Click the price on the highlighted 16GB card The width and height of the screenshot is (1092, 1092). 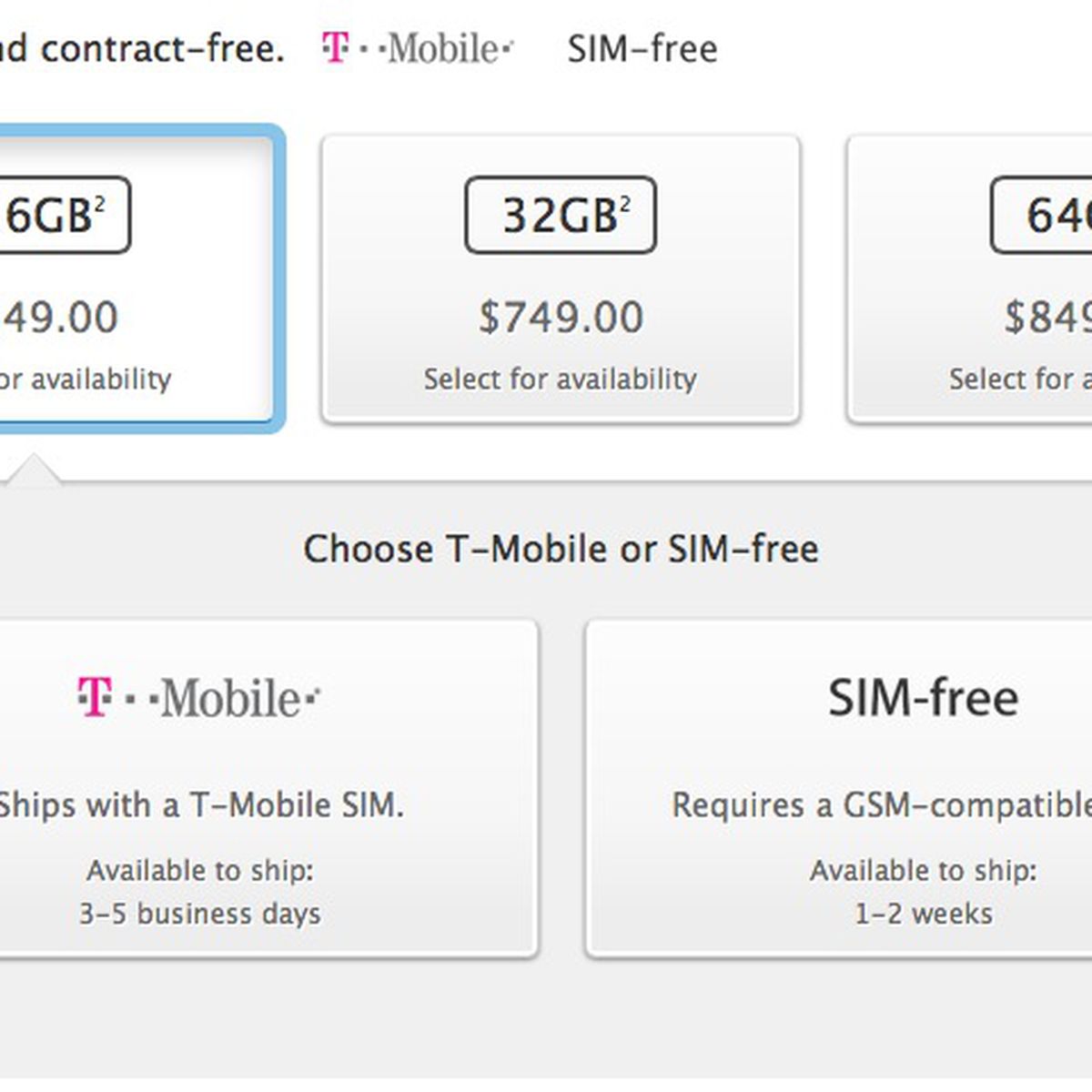click(x=59, y=318)
